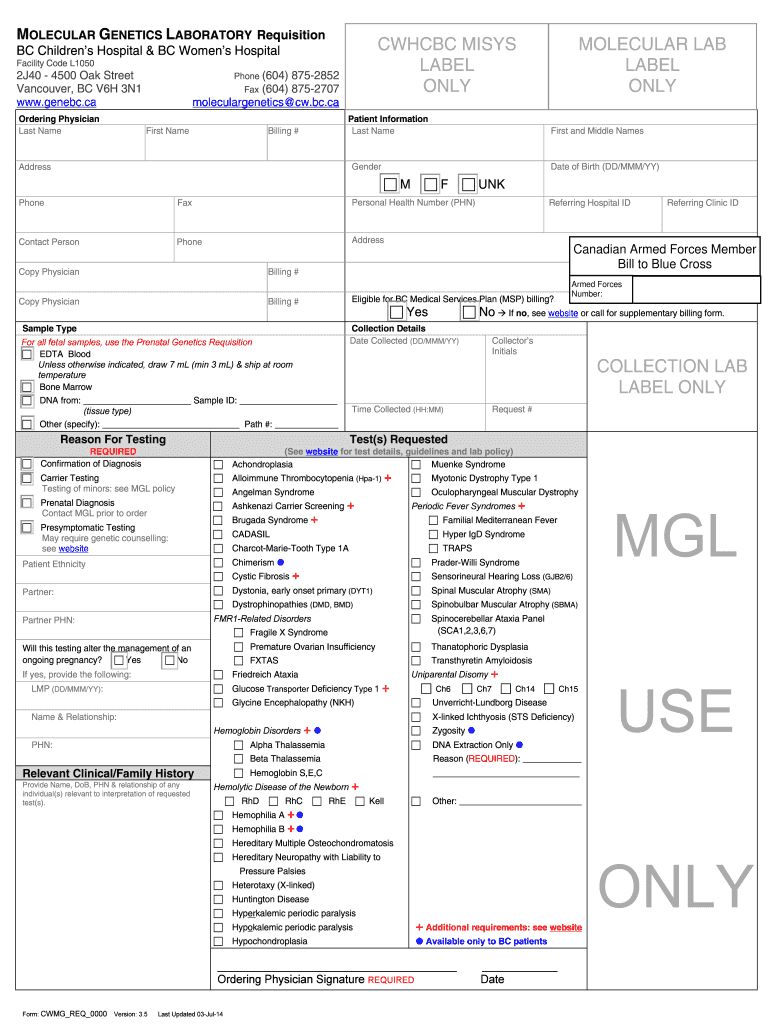This screenshot has width=770, height=1024.
Task: Tick the Bone Marrow sample checkbox
Action: (27, 387)
